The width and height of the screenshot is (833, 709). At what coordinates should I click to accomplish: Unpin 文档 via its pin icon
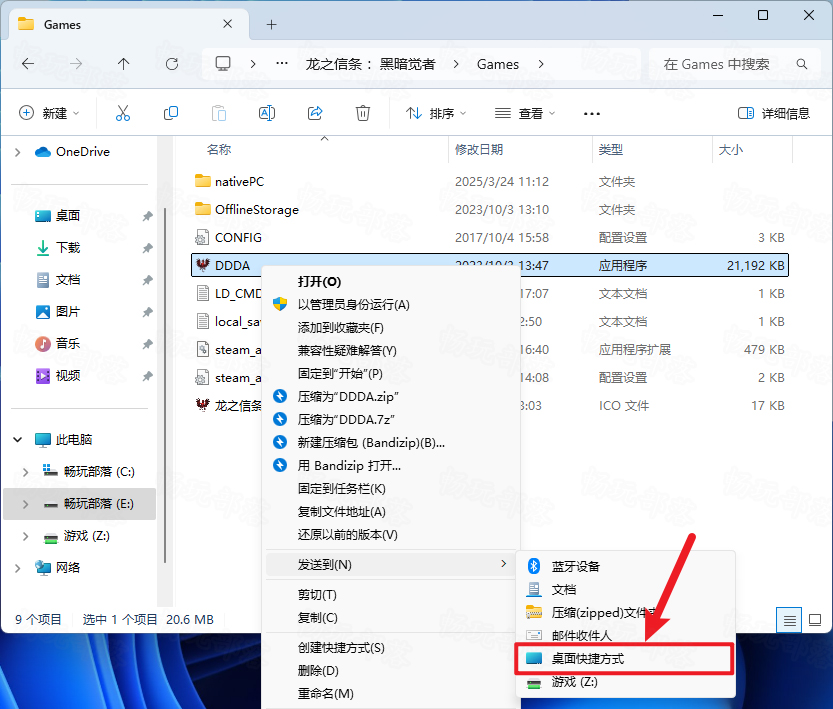[x=147, y=280]
